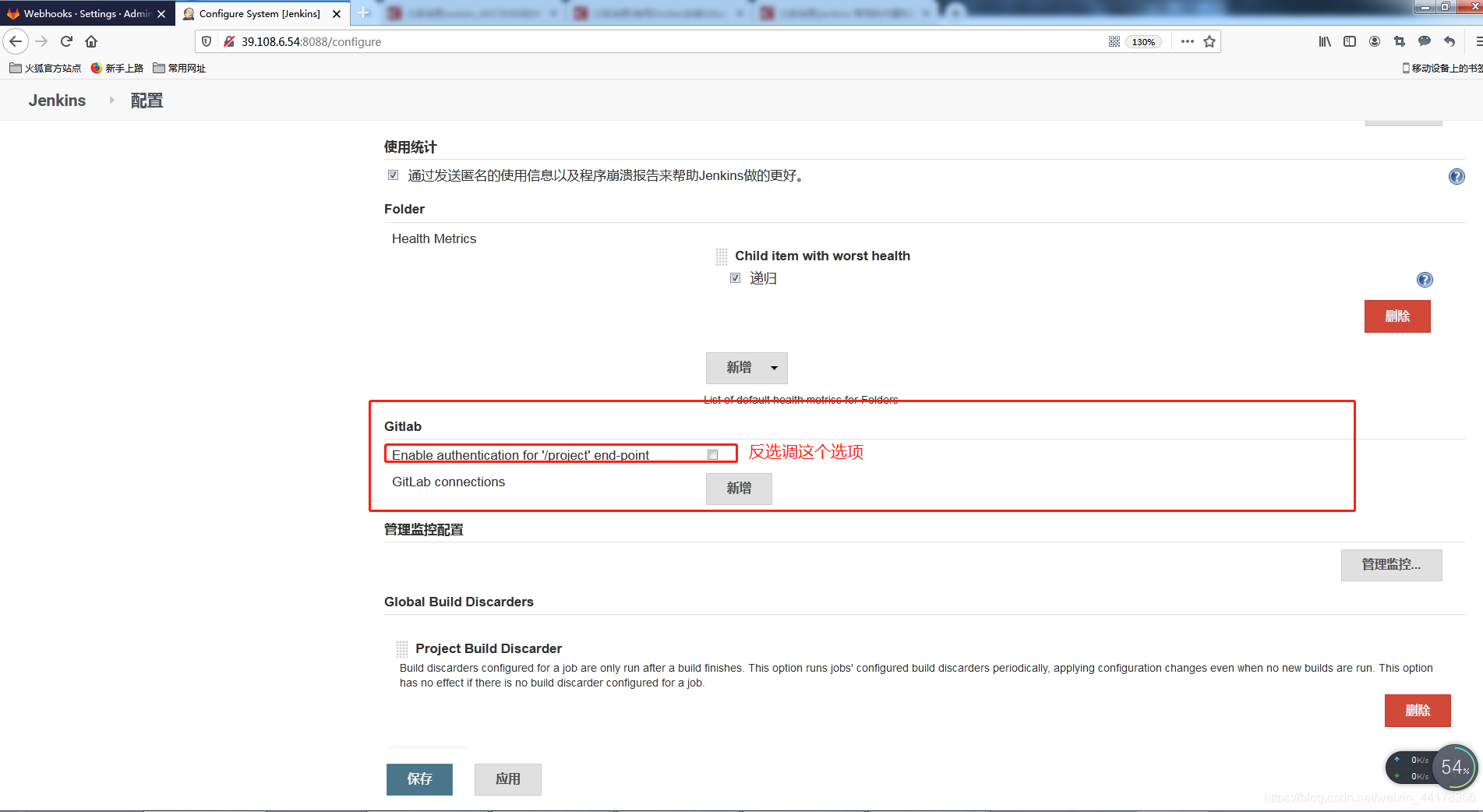Image resolution: width=1483 pixels, height=812 pixels.
Task: Switch to the Webhooks Settings Admin tab
Action: click(x=87, y=14)
